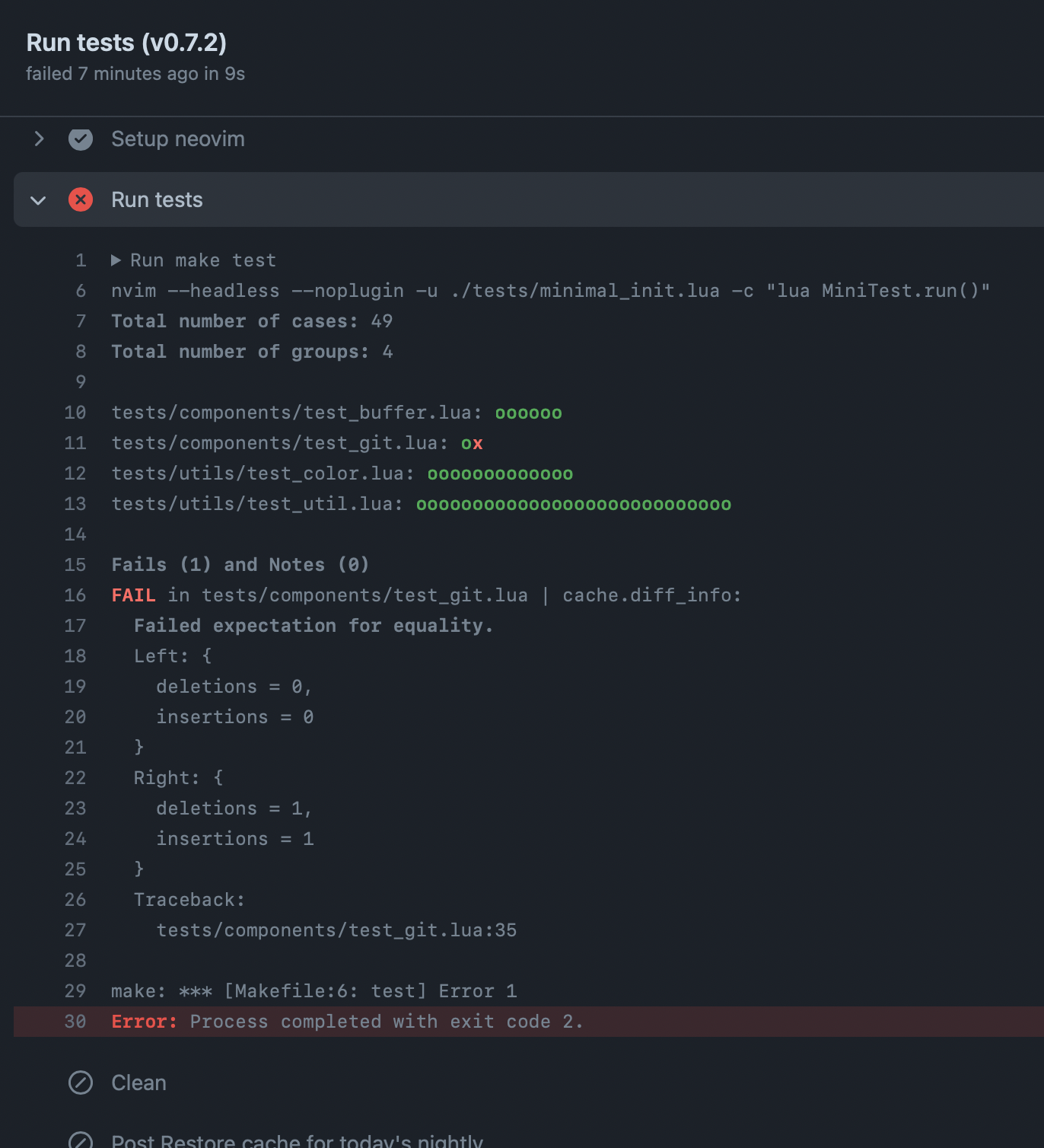This screenshot has height=1148, width=1044.
Task: Click log line number 16
Action: point(75,595)
